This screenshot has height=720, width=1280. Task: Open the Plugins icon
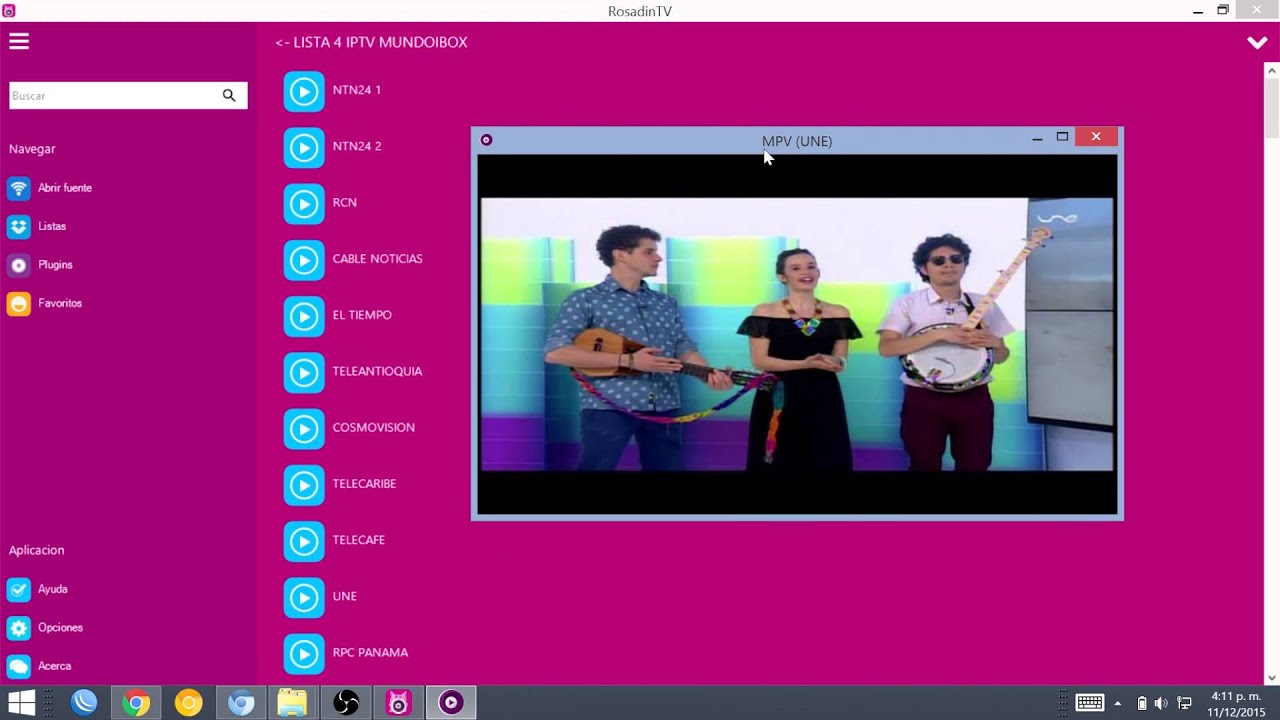pos(19,265)
